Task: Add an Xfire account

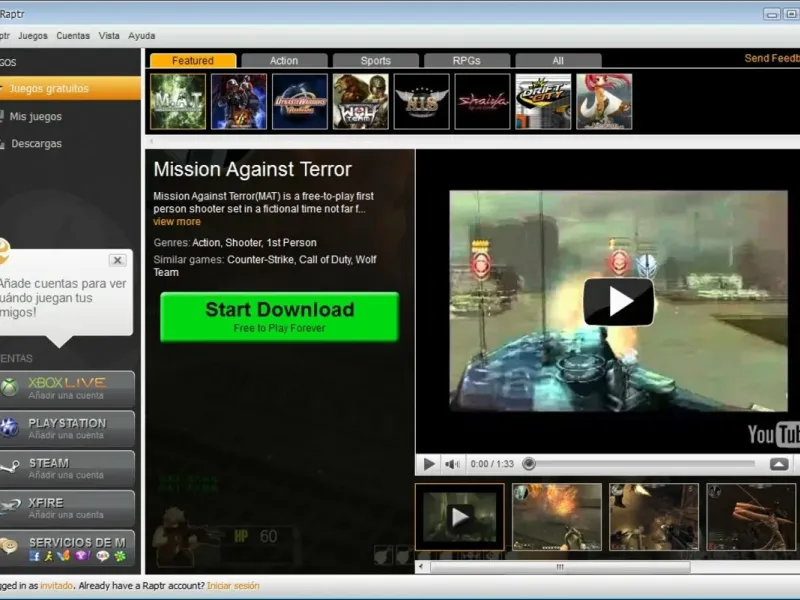Action: click(67, 508)
